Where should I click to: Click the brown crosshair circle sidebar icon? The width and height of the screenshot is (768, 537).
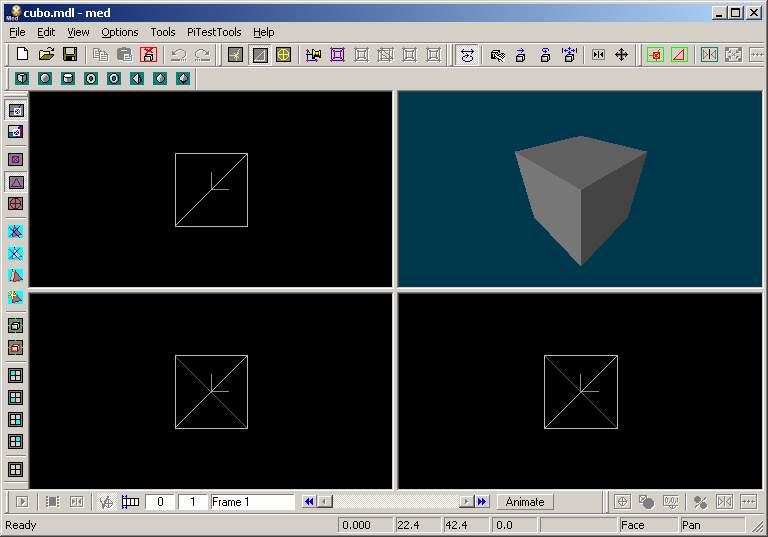pos(16,204)
